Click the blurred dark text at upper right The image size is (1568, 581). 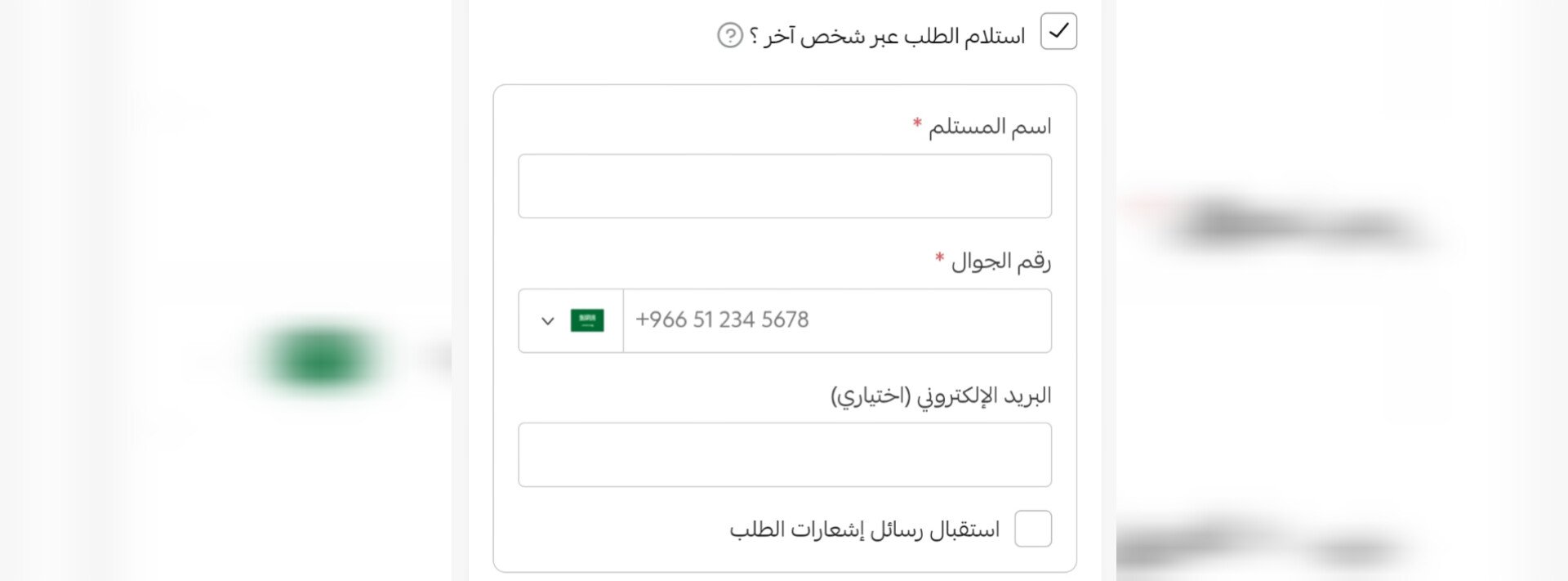(1298, 222)
